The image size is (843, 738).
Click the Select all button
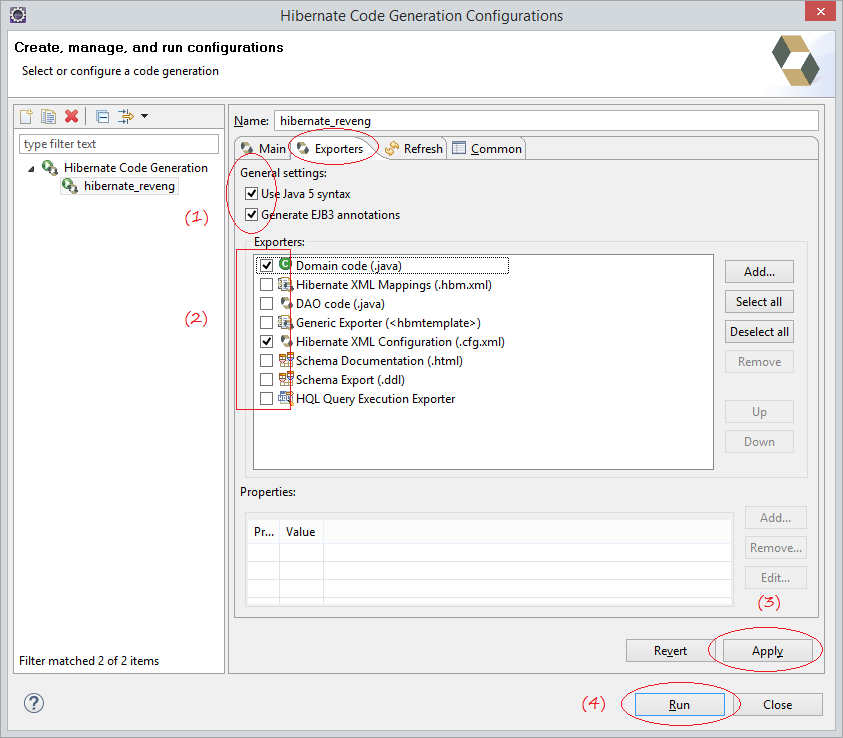(x=759, y=302)
